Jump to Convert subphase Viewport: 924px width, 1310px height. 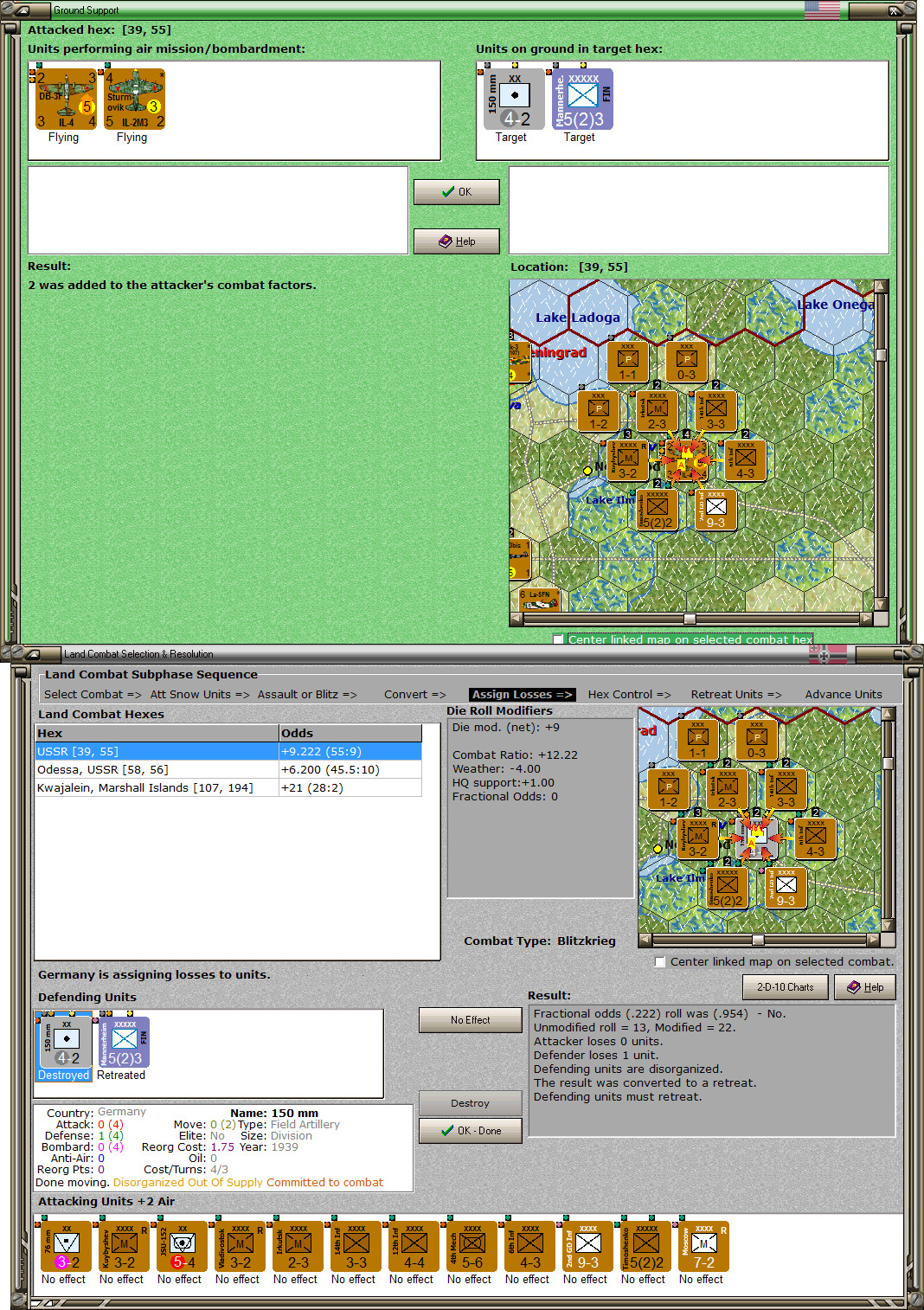(414, 694)
